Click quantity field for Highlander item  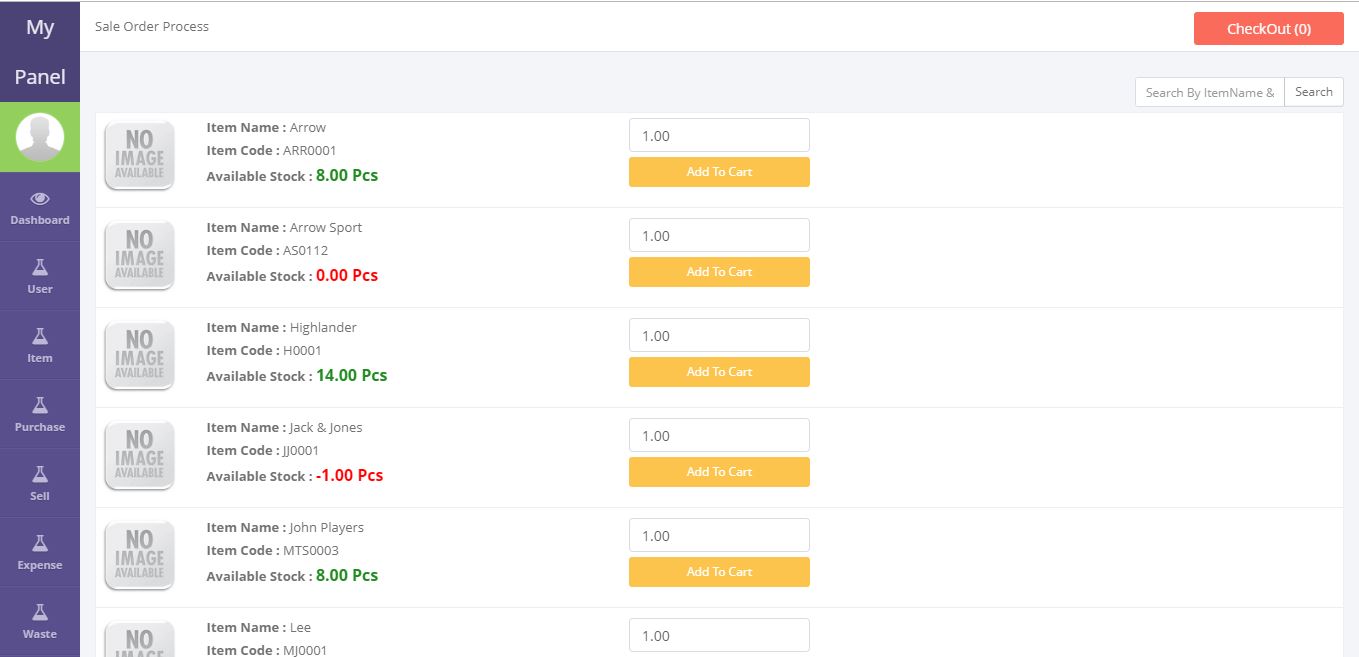click(x=719, y=336)
